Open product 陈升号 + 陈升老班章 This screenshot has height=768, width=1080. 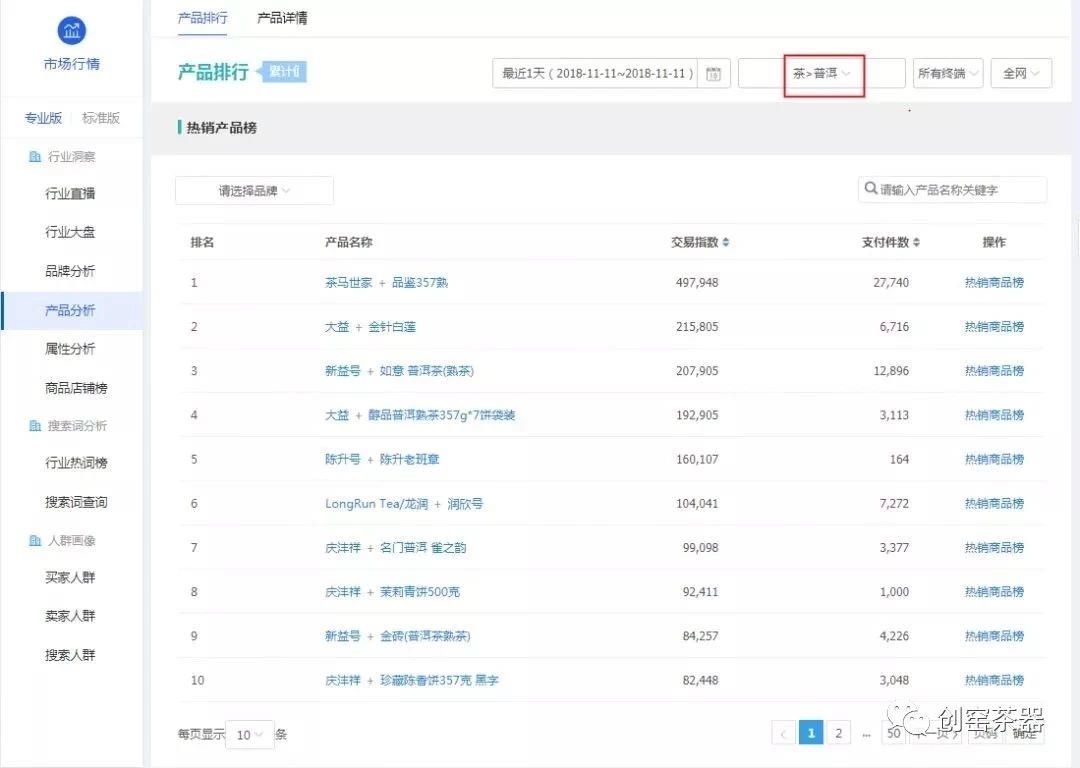[382, 459]
